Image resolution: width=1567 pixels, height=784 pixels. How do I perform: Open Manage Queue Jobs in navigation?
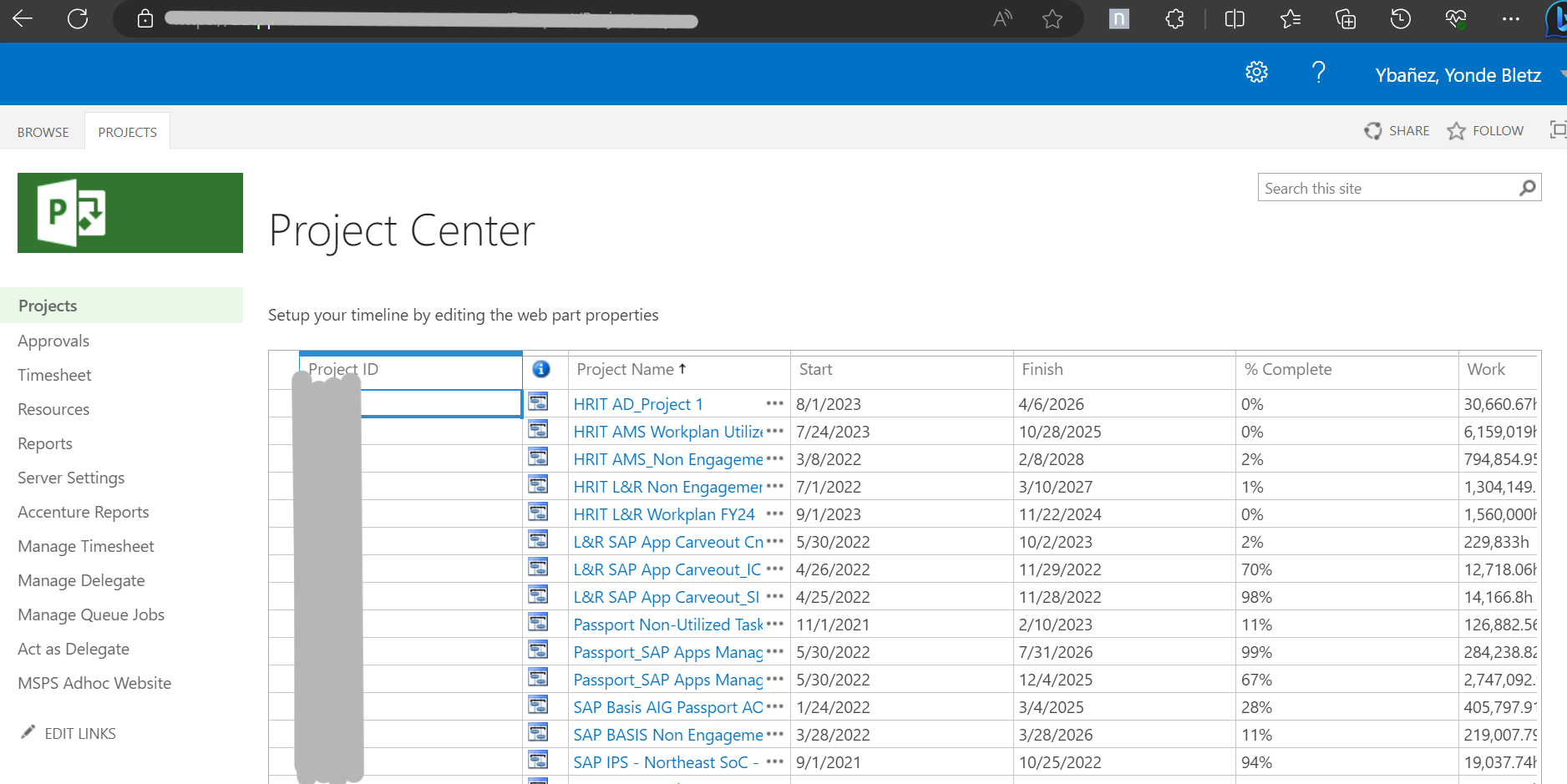pos(91,615)
